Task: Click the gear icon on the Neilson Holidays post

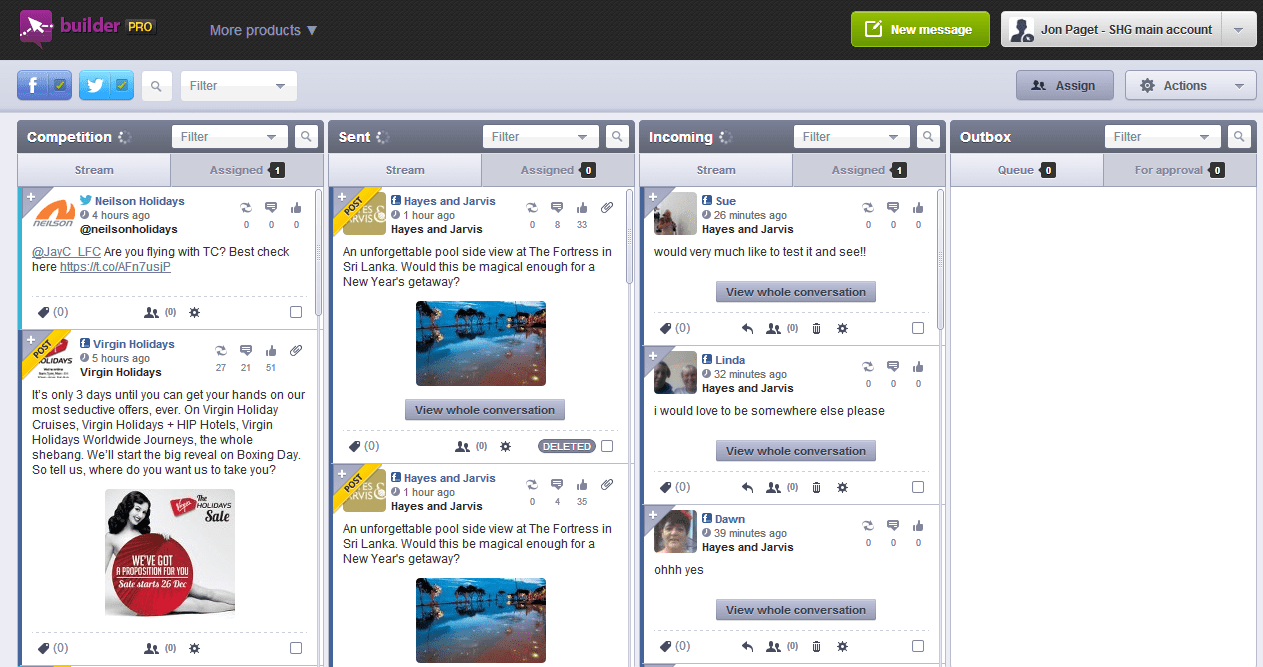Action: 194,312
